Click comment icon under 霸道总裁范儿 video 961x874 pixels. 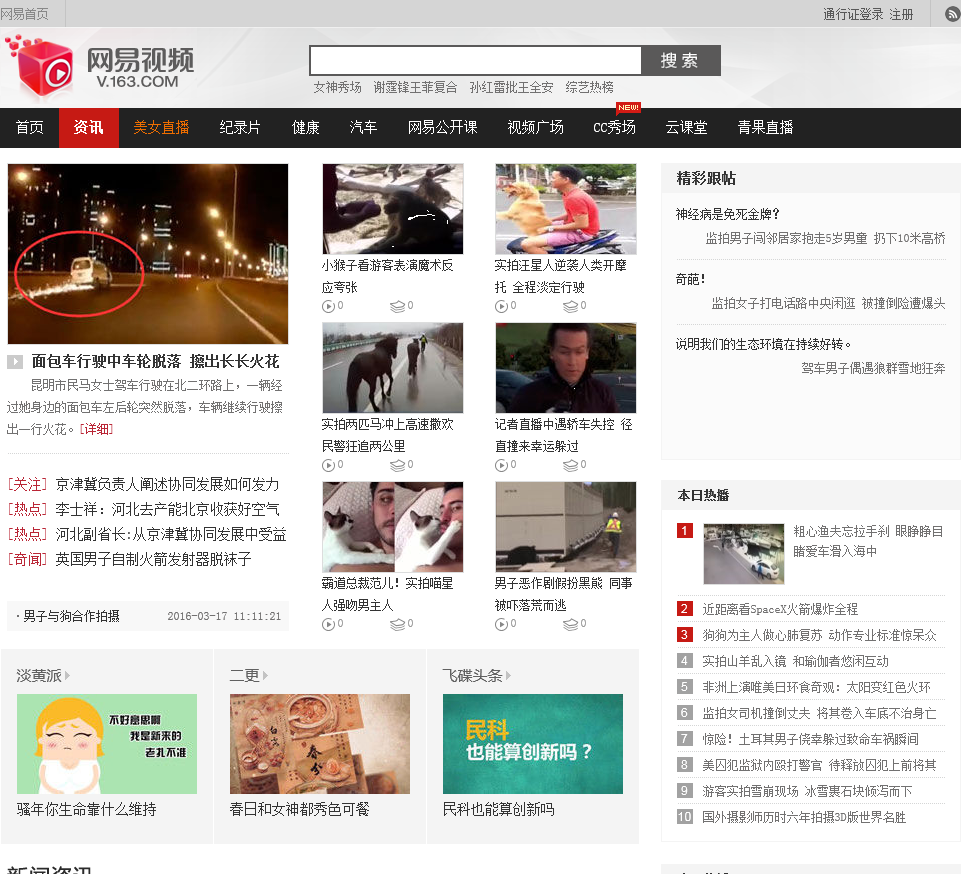[x=397, y=624]
